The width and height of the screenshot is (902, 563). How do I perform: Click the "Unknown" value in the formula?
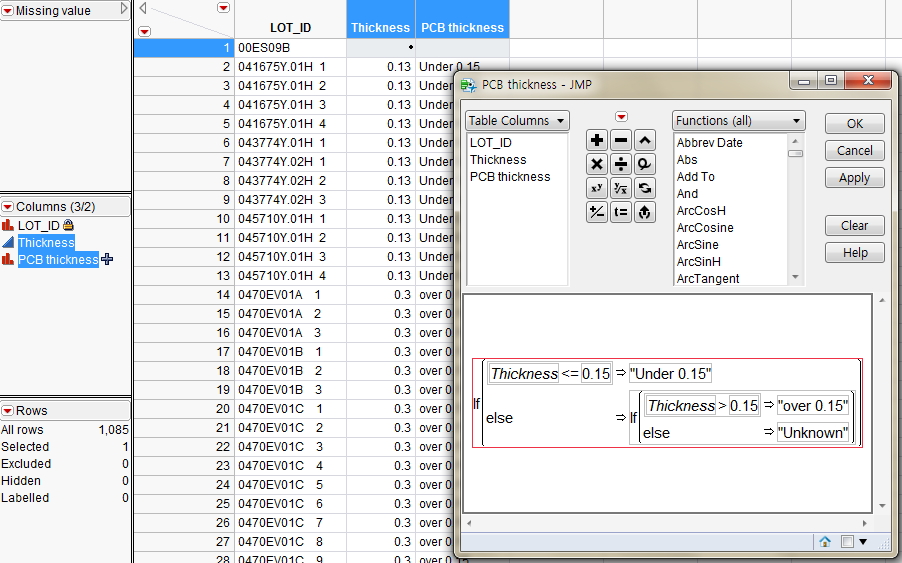tap(813, 433)
